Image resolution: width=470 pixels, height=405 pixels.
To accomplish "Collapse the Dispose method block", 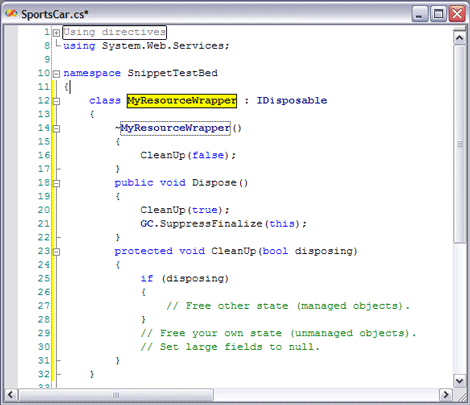I will (x=56, y=183).
